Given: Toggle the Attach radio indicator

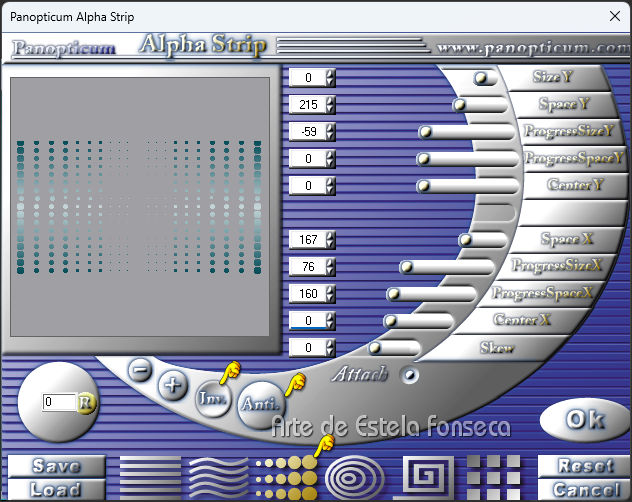Looking at the screenshot, I should pos(410,375).
